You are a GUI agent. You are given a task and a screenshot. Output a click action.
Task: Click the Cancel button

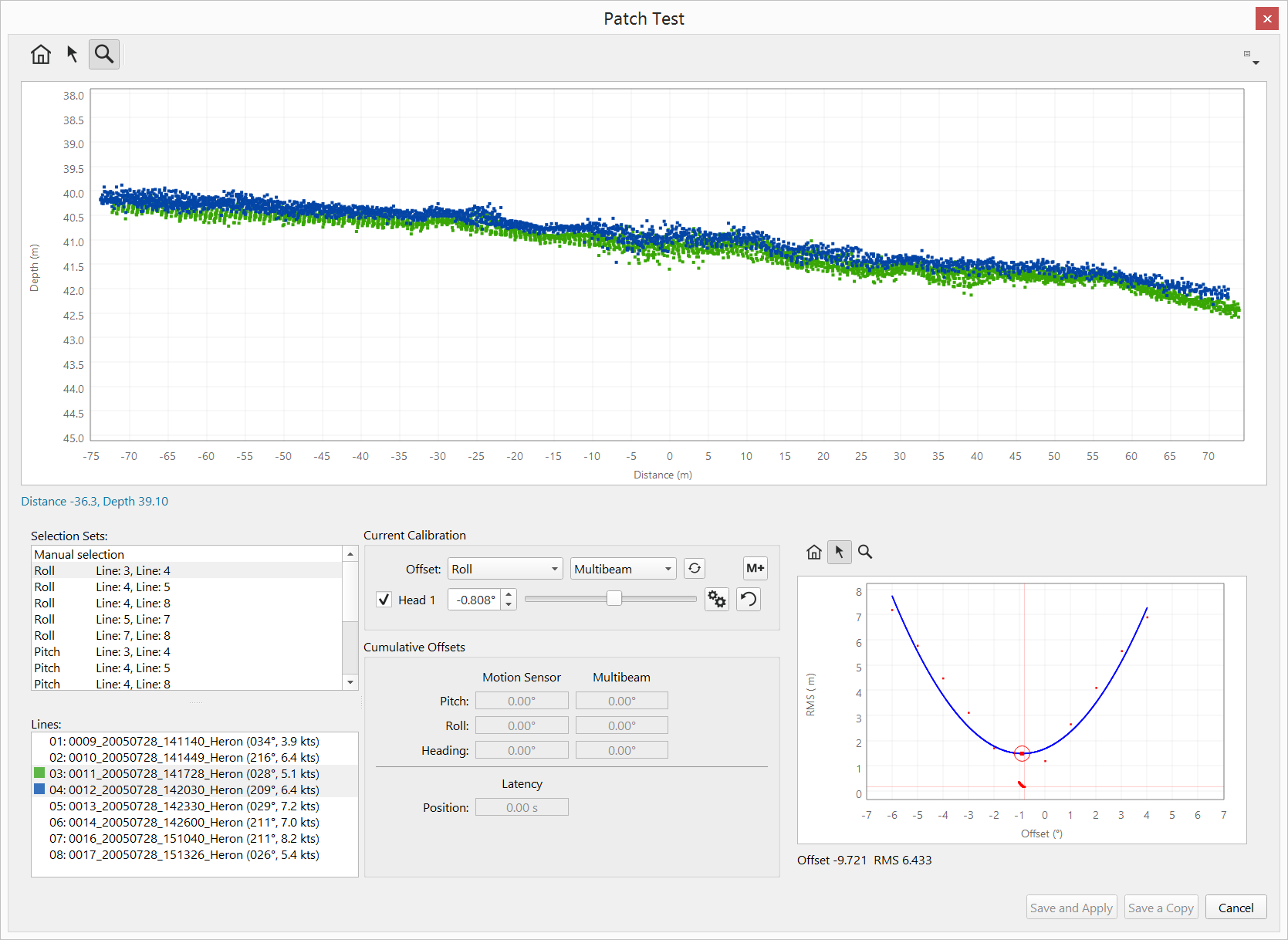1236,908
